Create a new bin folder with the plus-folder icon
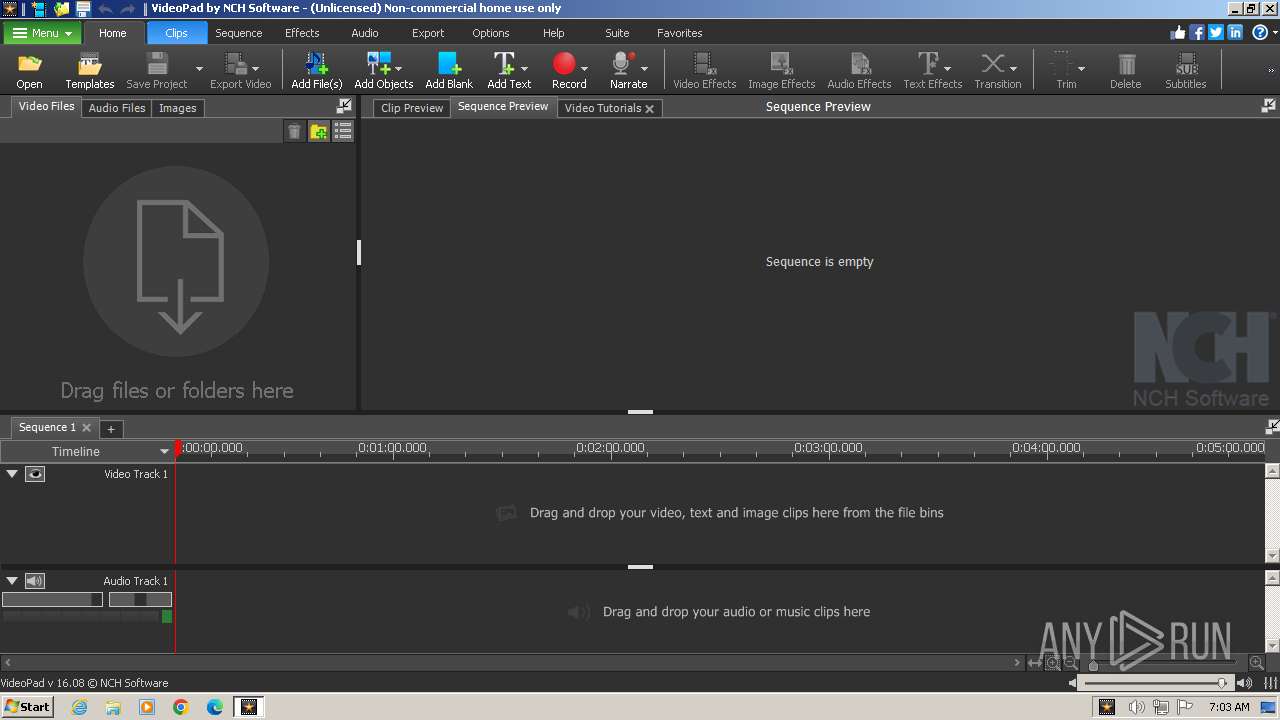 coord(318,131)
